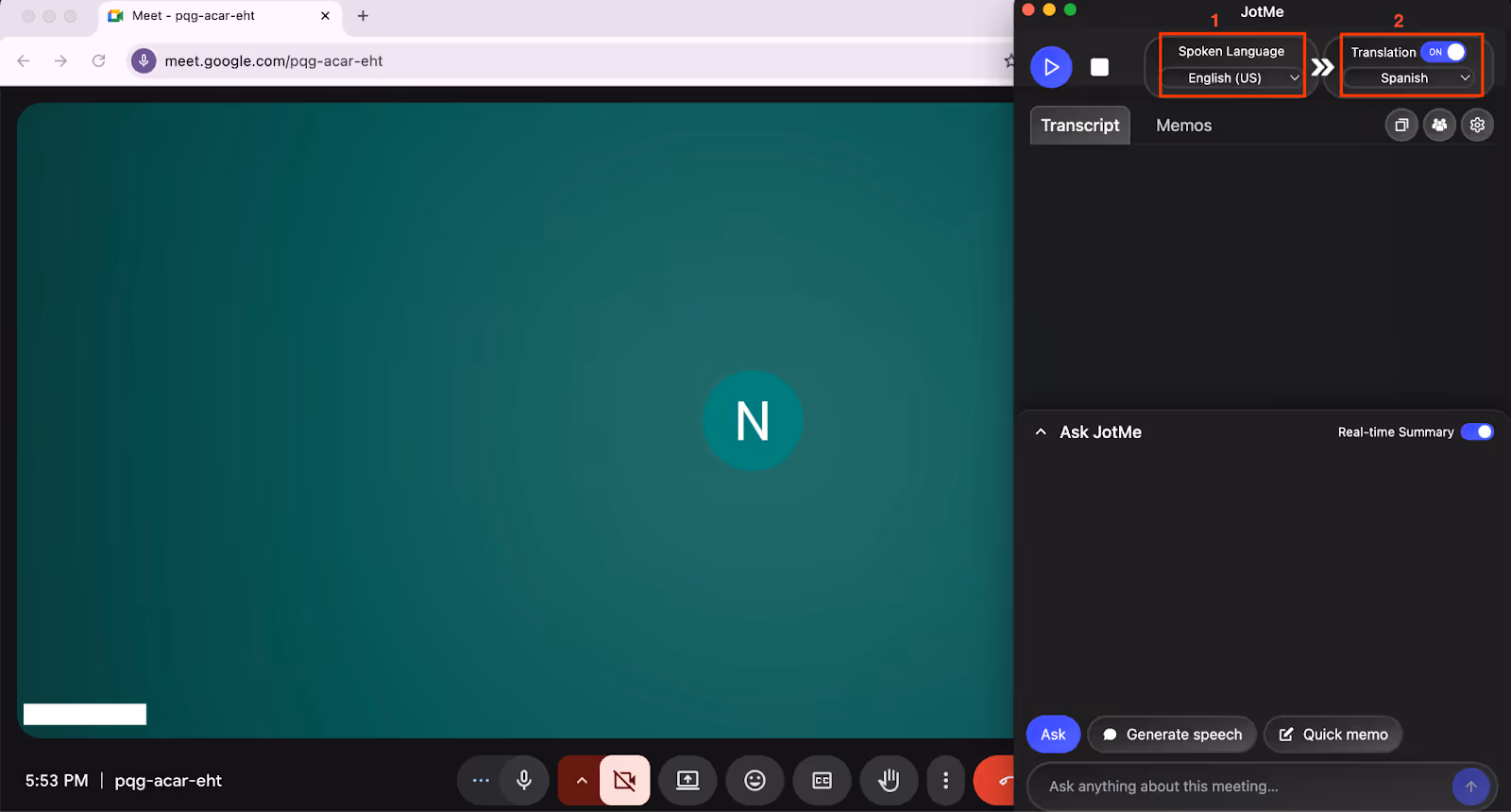Mute the microphone in Meet
This screenshot has width=1511, height=812.
click(524, 780)
